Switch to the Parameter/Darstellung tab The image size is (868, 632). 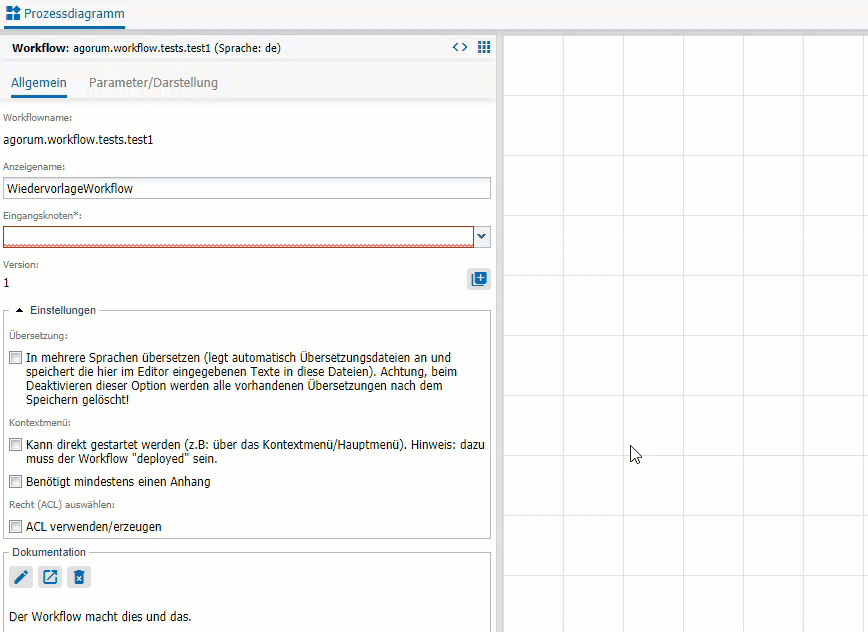153,83
